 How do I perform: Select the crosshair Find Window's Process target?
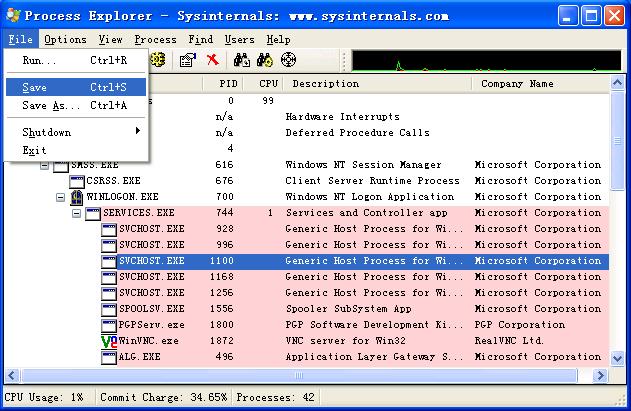tap(288, 60)
